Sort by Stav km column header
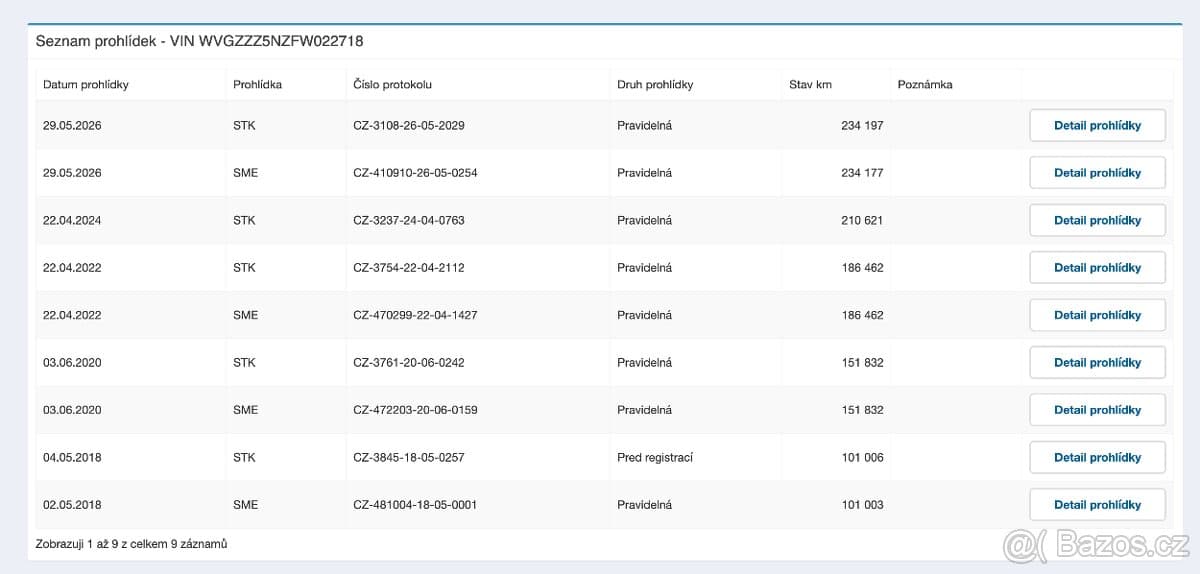 [x=810, y=85]
